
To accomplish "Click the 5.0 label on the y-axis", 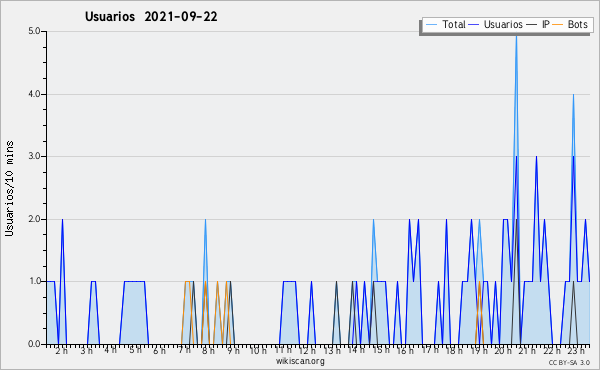I will pyautogui.click(x=34, y=31).
